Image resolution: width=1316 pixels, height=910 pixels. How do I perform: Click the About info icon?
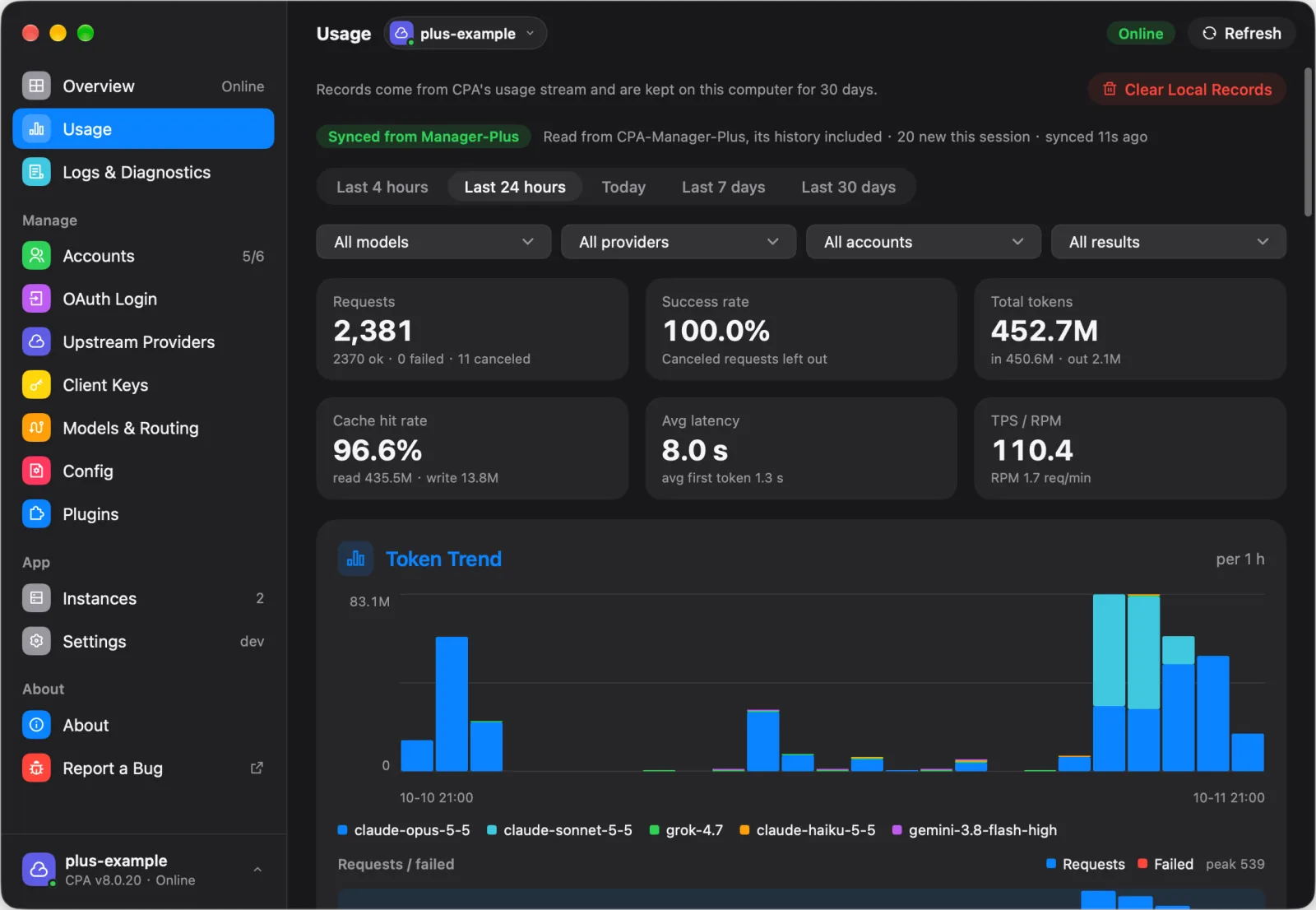pos(36,725)
